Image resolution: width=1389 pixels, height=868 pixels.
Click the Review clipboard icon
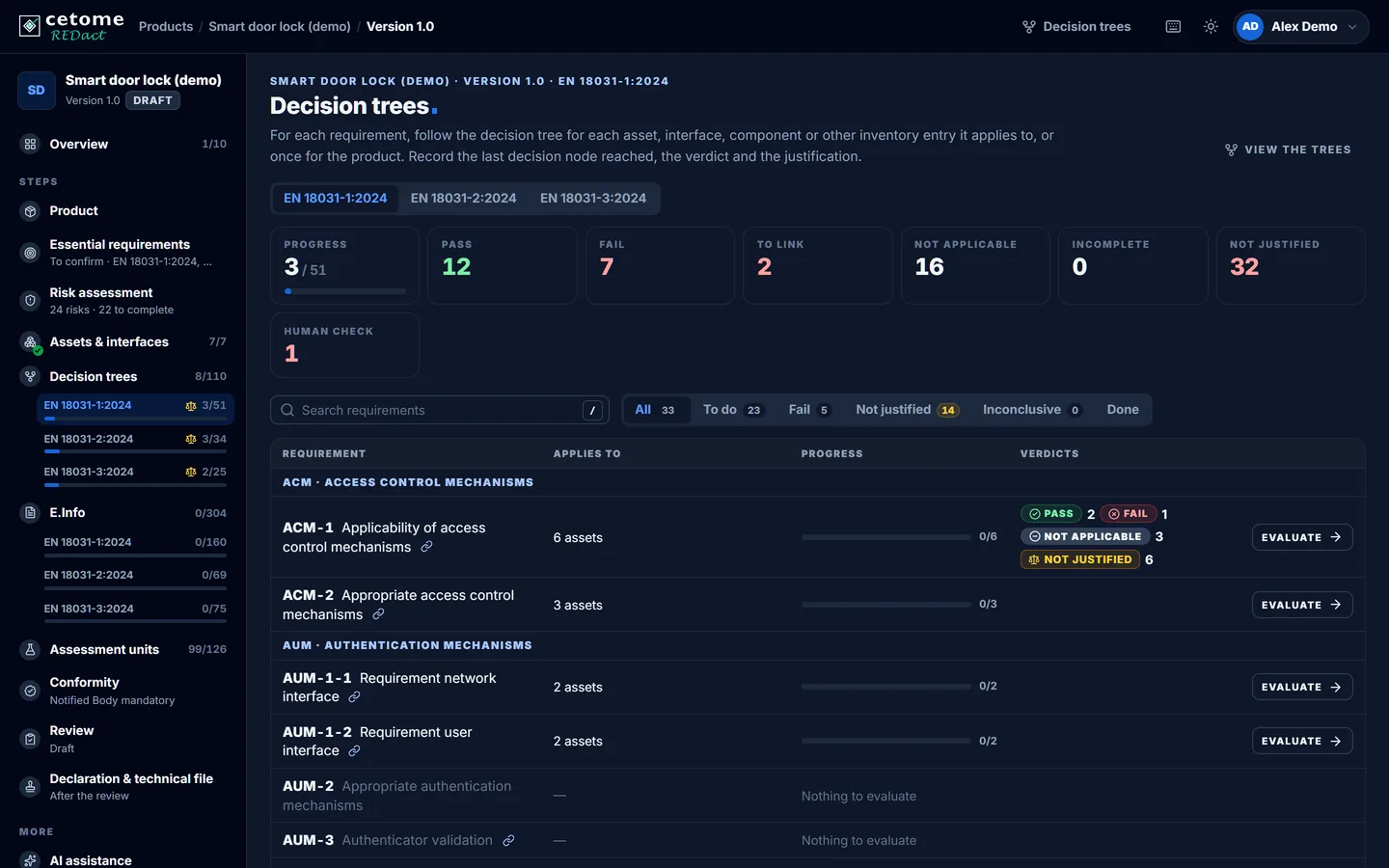(x=30, y=739)
